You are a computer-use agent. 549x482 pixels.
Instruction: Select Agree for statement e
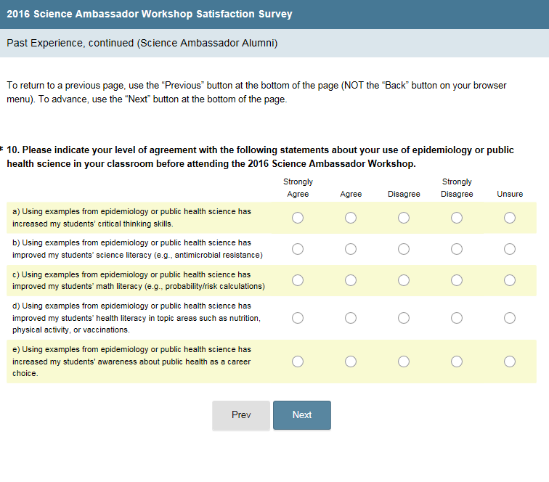point(350,361)
